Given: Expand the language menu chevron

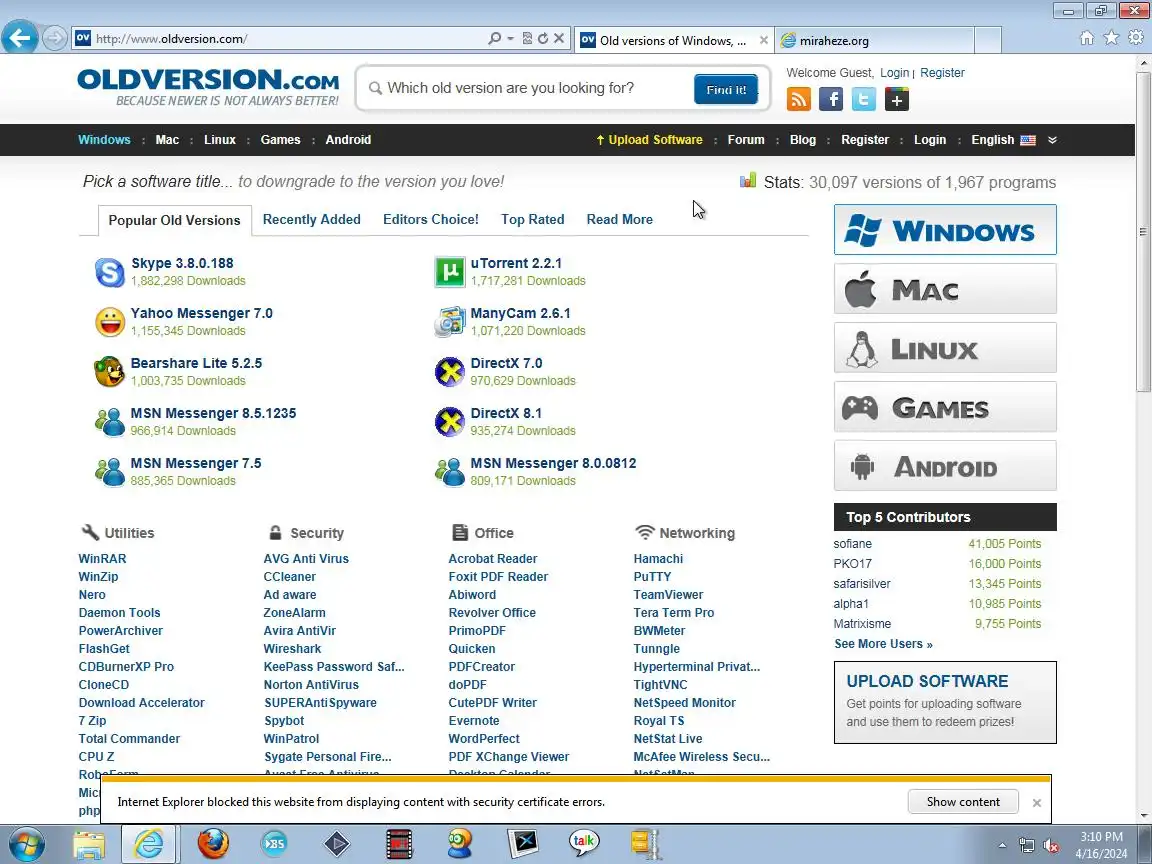Looking at the screenshot, I should pos(1052,140).
